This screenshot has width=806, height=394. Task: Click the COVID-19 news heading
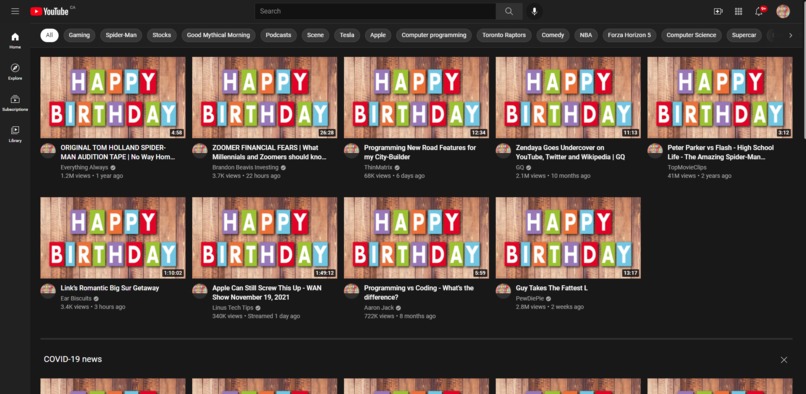coord(72,359)
